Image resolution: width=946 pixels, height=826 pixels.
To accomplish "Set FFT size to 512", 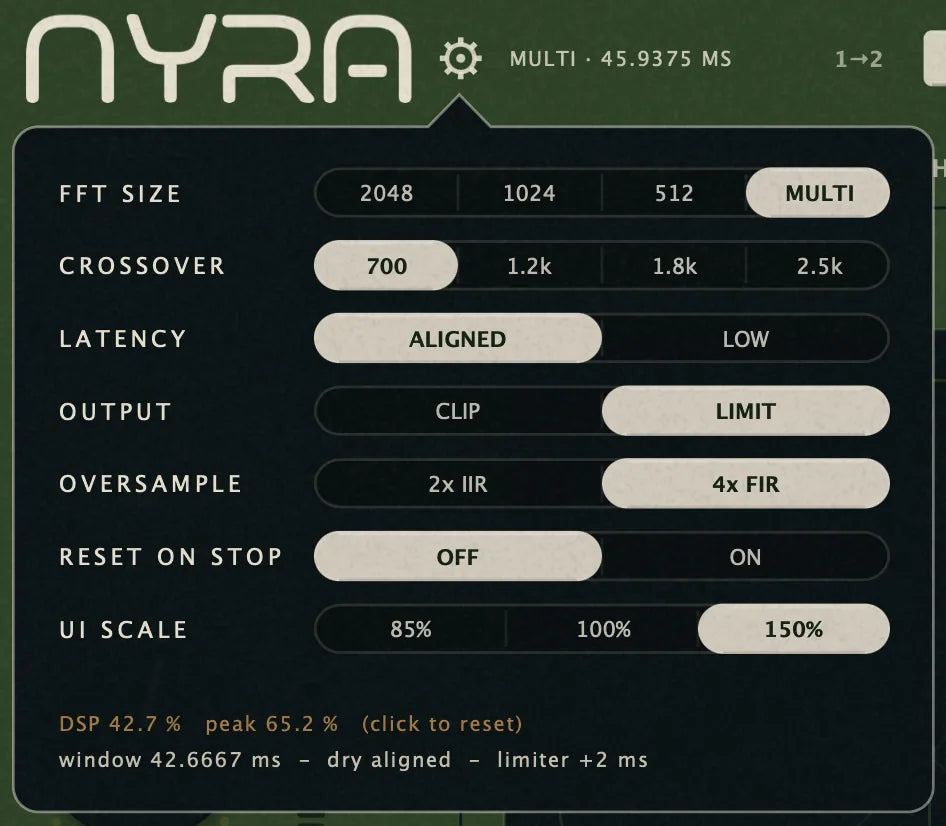I will [674, 193].
